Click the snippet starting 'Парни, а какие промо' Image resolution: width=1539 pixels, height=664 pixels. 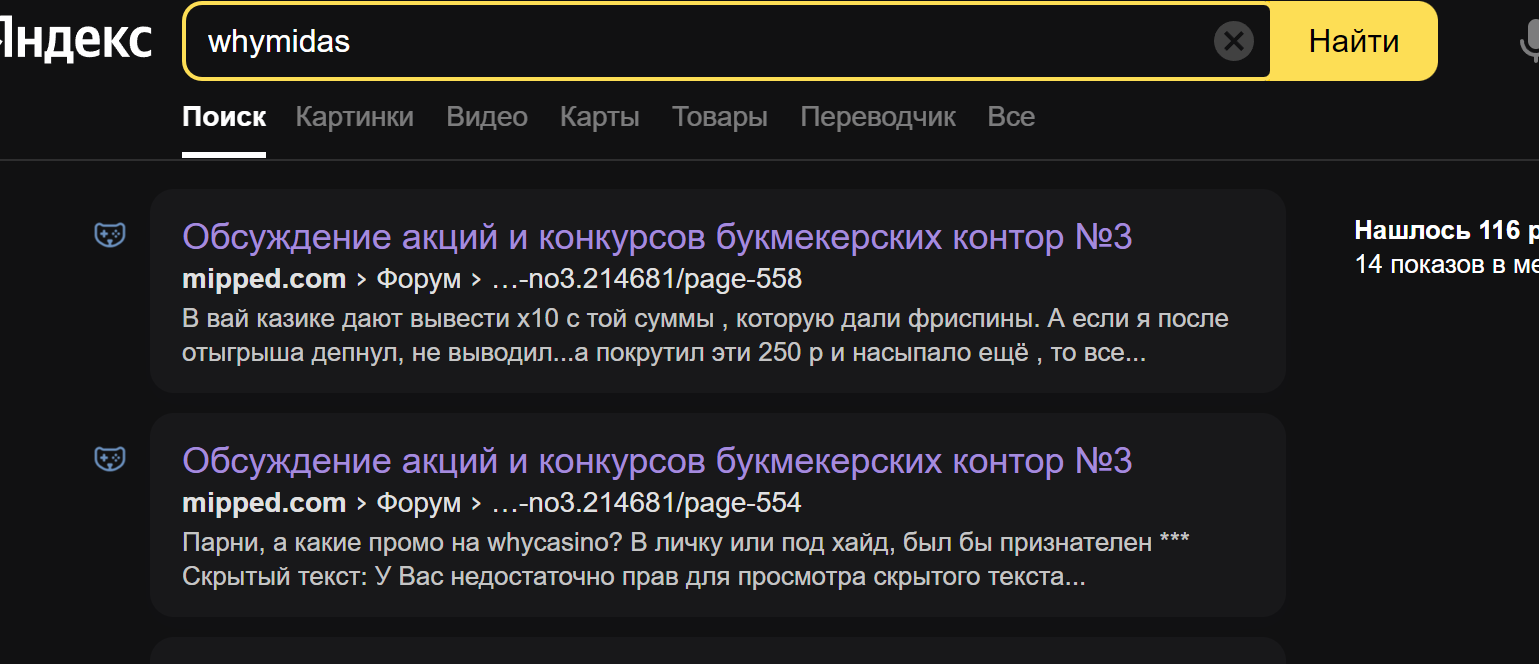(686, 560)
